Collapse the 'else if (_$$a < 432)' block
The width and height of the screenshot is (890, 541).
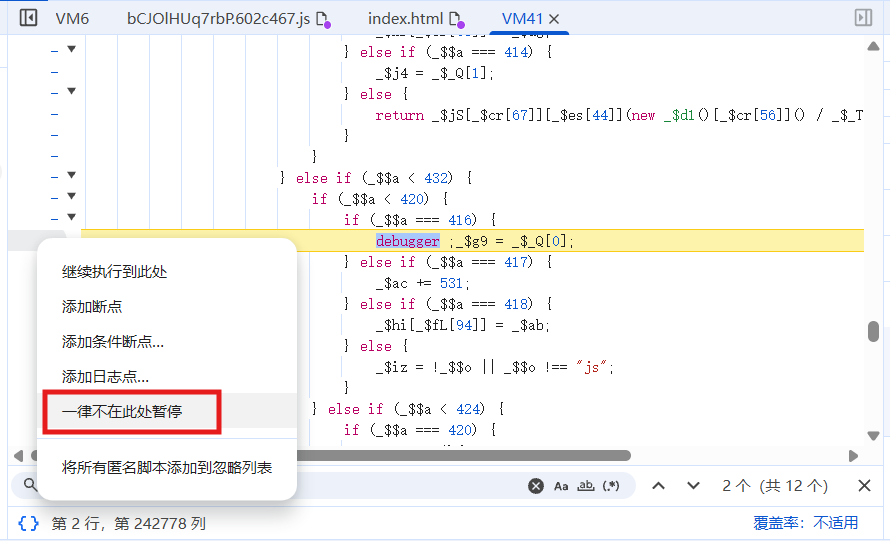71,176
